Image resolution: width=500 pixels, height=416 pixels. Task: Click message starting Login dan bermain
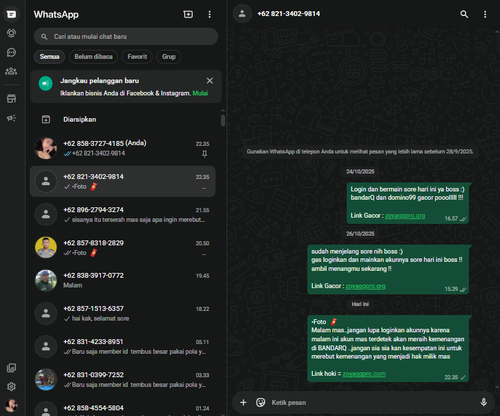click(x=408, y=203)
